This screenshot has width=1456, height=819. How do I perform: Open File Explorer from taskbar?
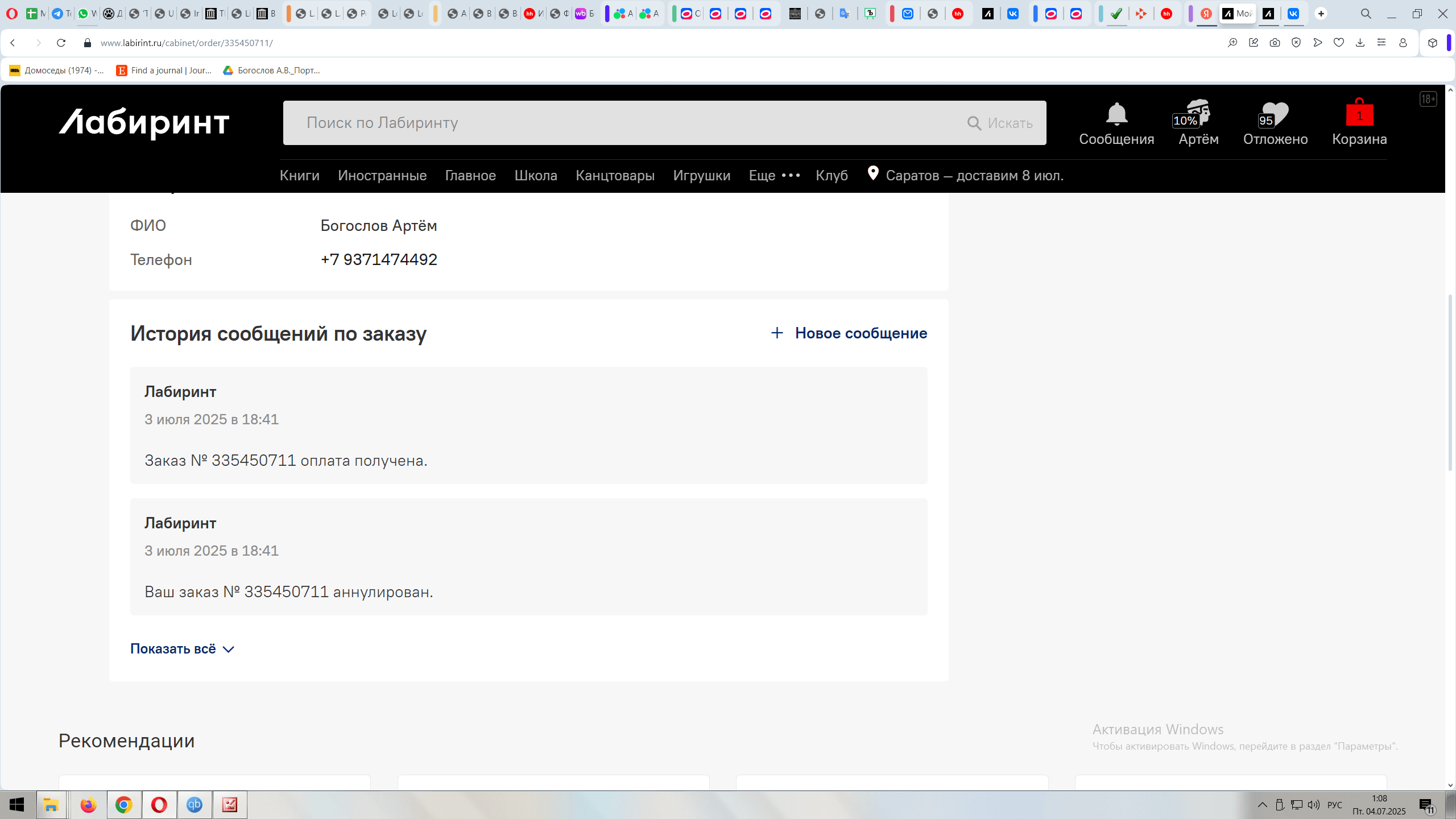tap(51, 805)
